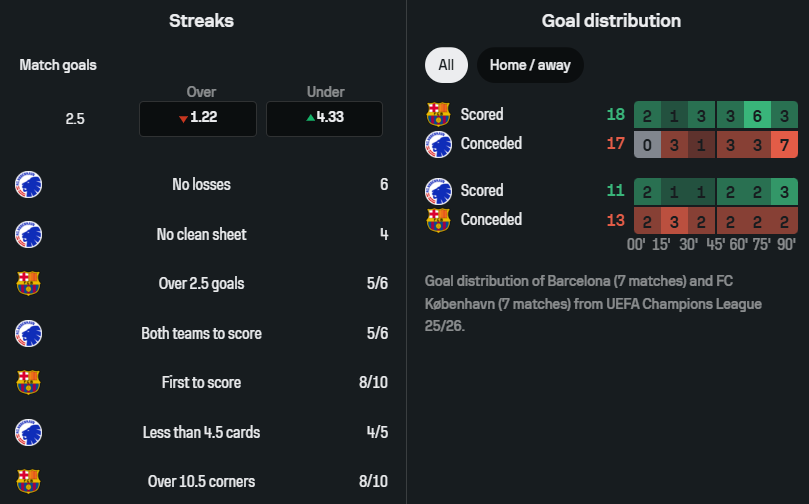The width and height of the screenshot is (809, 504).
Task: Click the grey 0 conceded cell
Action: click(x=647, y=143)
